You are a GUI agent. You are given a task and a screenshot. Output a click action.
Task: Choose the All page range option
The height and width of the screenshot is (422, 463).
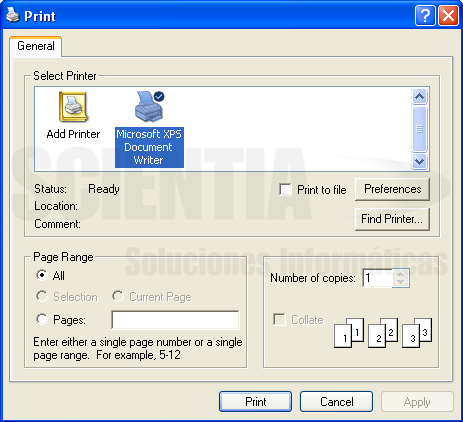(x=42, y=275)
